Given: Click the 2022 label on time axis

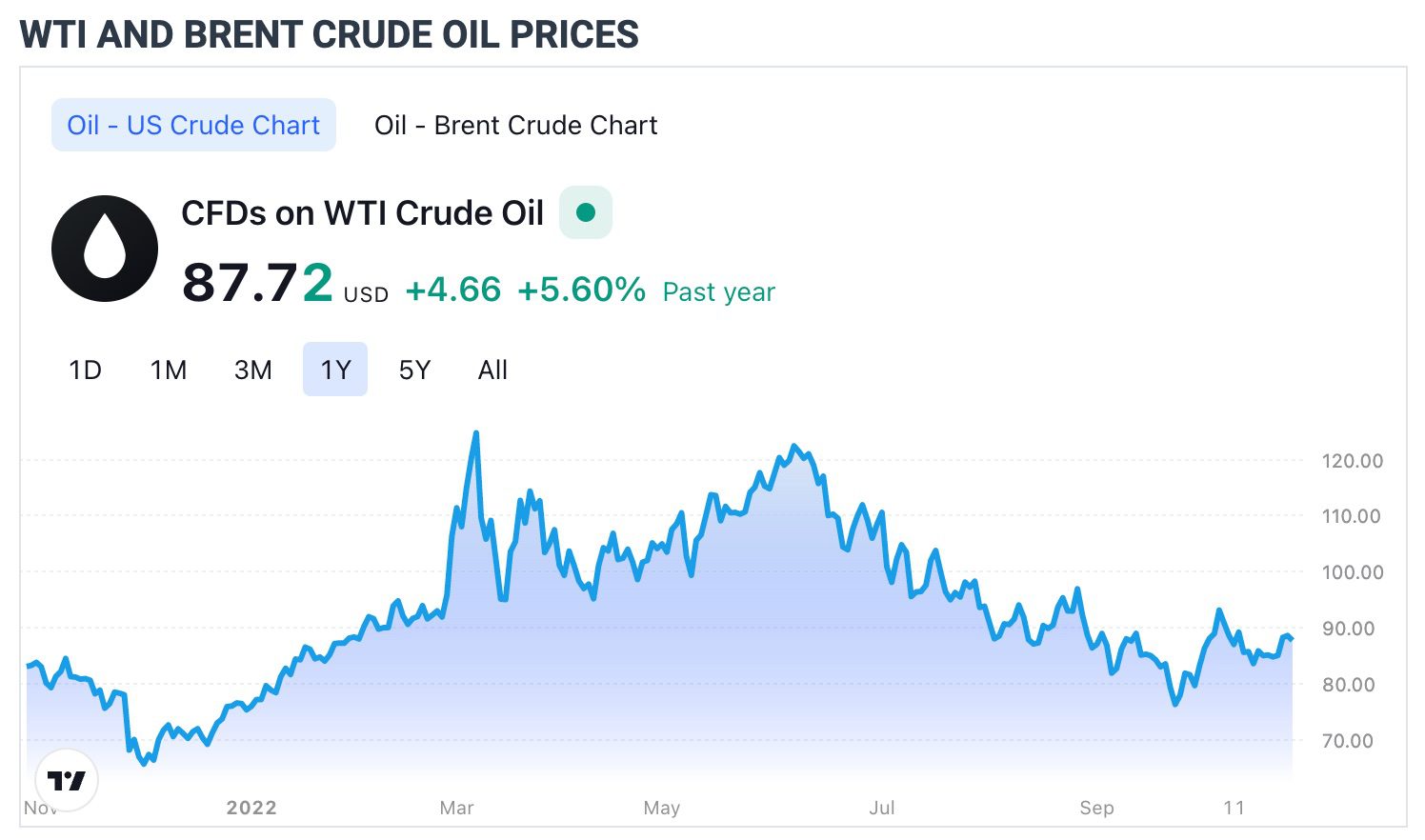Looking at the screenshot, I should (251, 808).
